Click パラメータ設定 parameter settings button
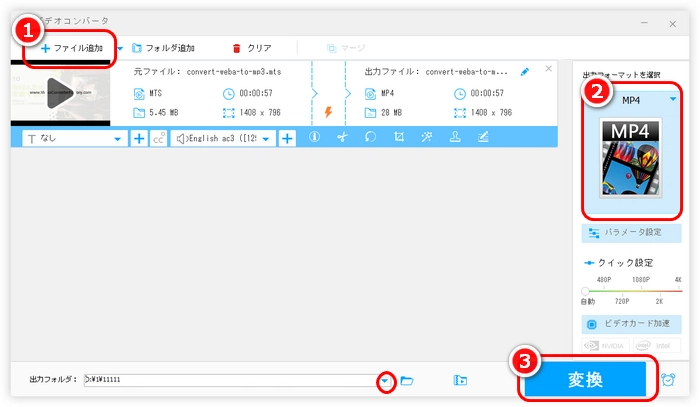700x407 pixels. click(631, 233)
